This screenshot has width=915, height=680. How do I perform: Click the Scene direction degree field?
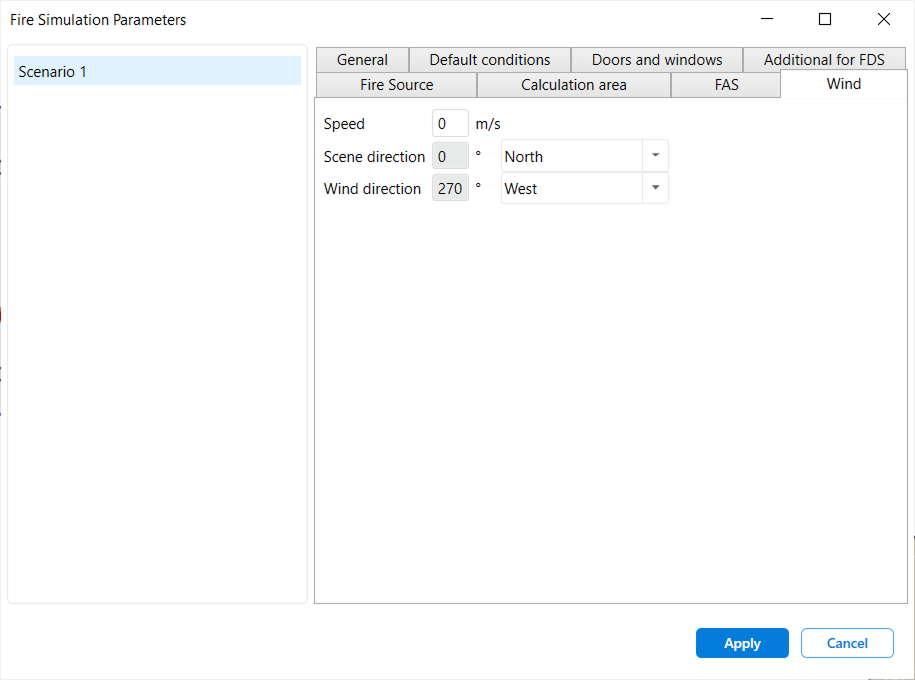(x=450, y=157)
